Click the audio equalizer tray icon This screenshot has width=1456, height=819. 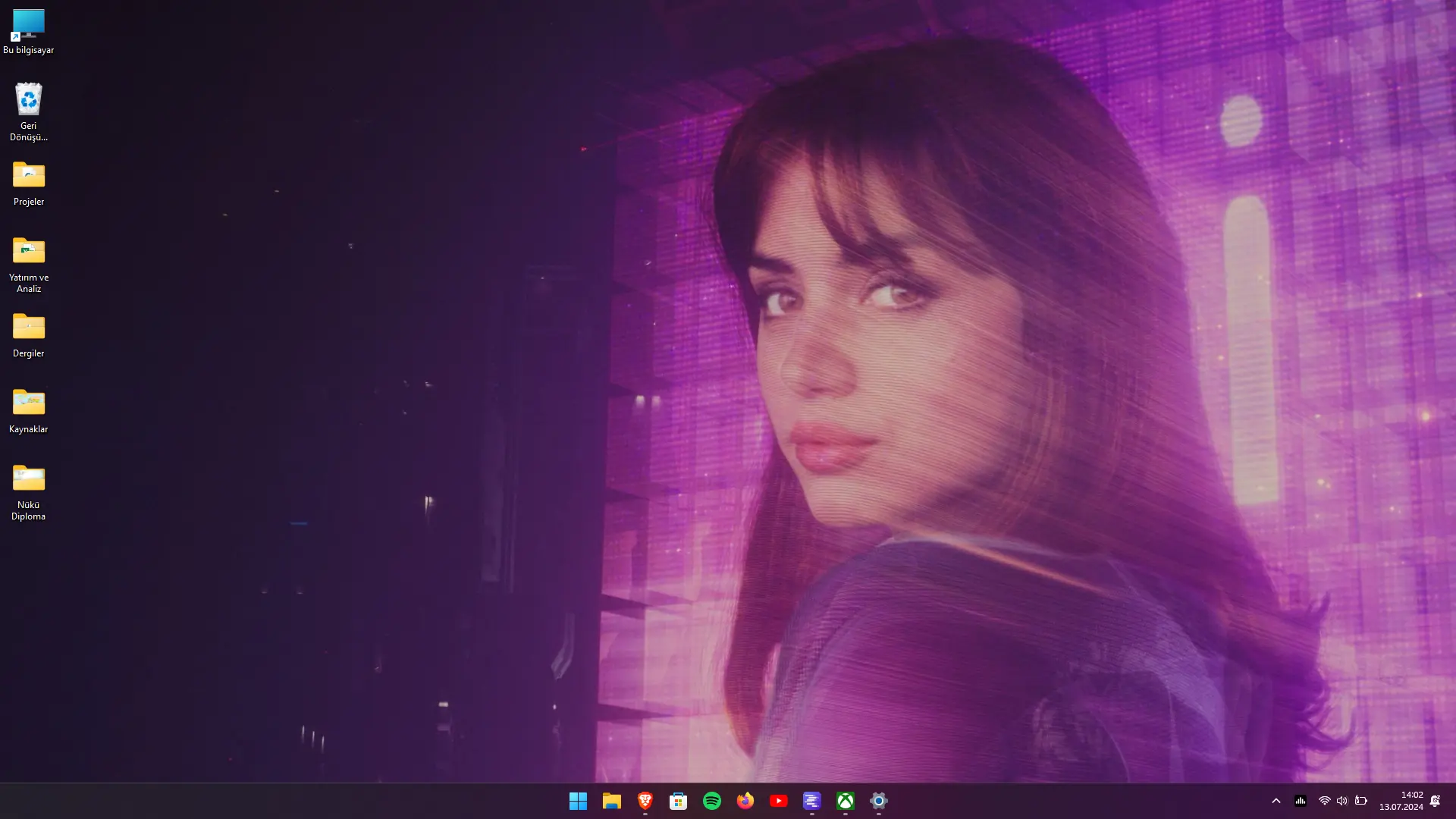(x=1300, y=801)
